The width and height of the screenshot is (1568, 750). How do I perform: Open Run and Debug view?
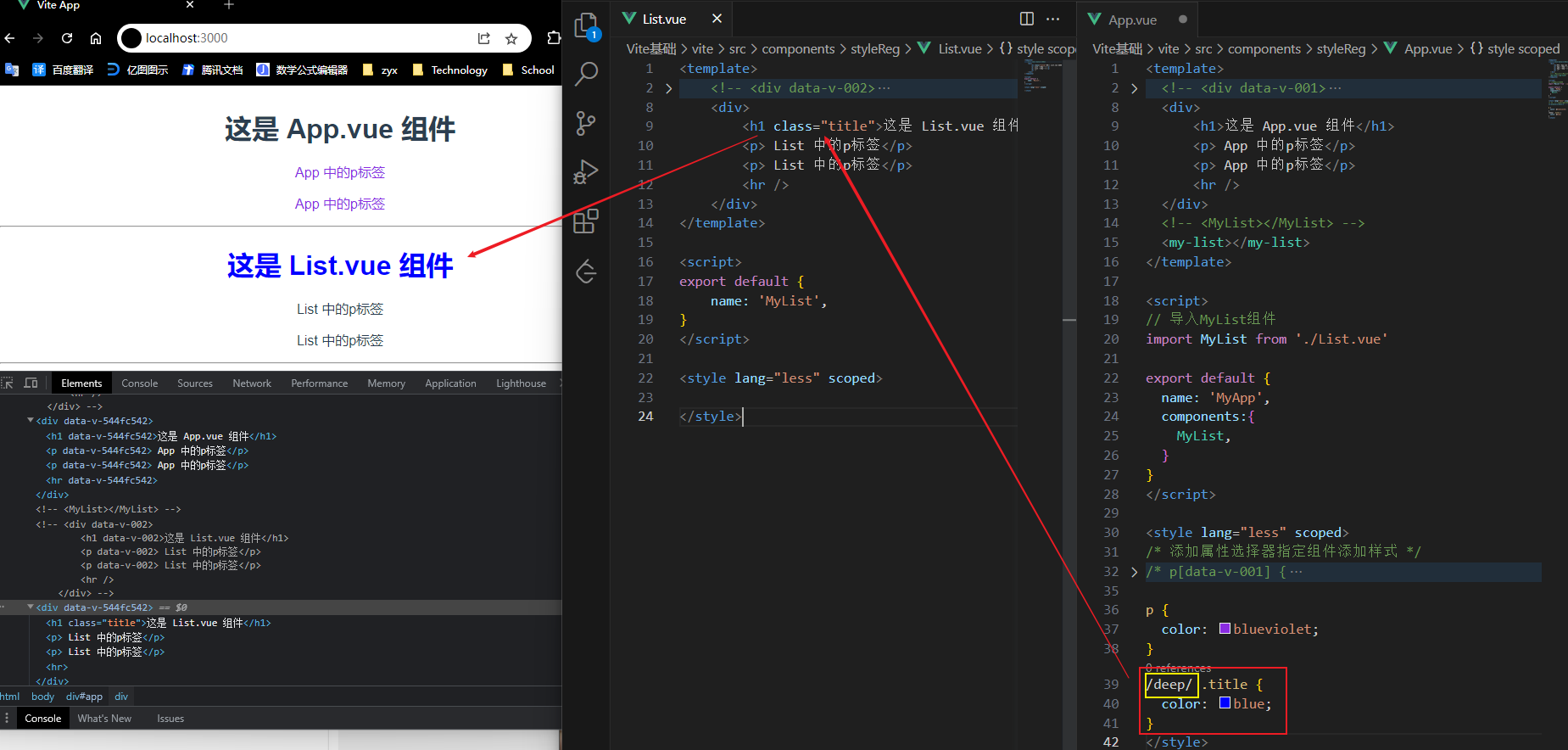pos(586,172)
